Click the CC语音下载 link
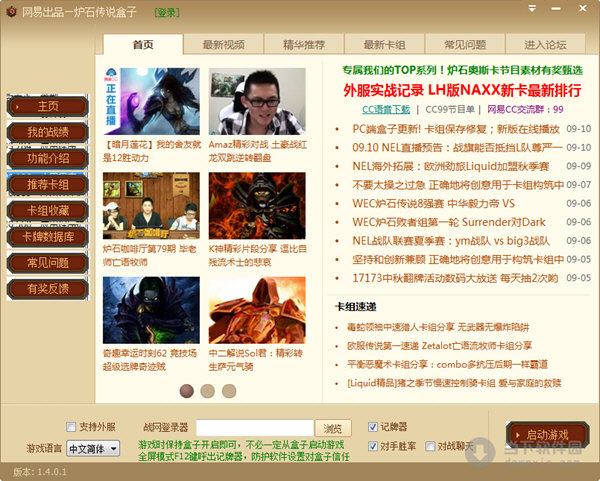Viewport: 600px width, 481px height. point(386,109)
